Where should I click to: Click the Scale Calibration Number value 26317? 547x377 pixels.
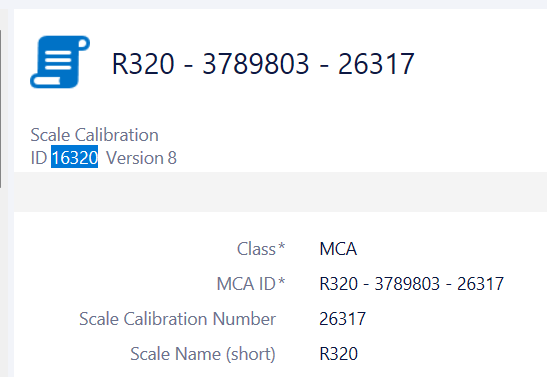pyautogui.click(x=343, y=319)
